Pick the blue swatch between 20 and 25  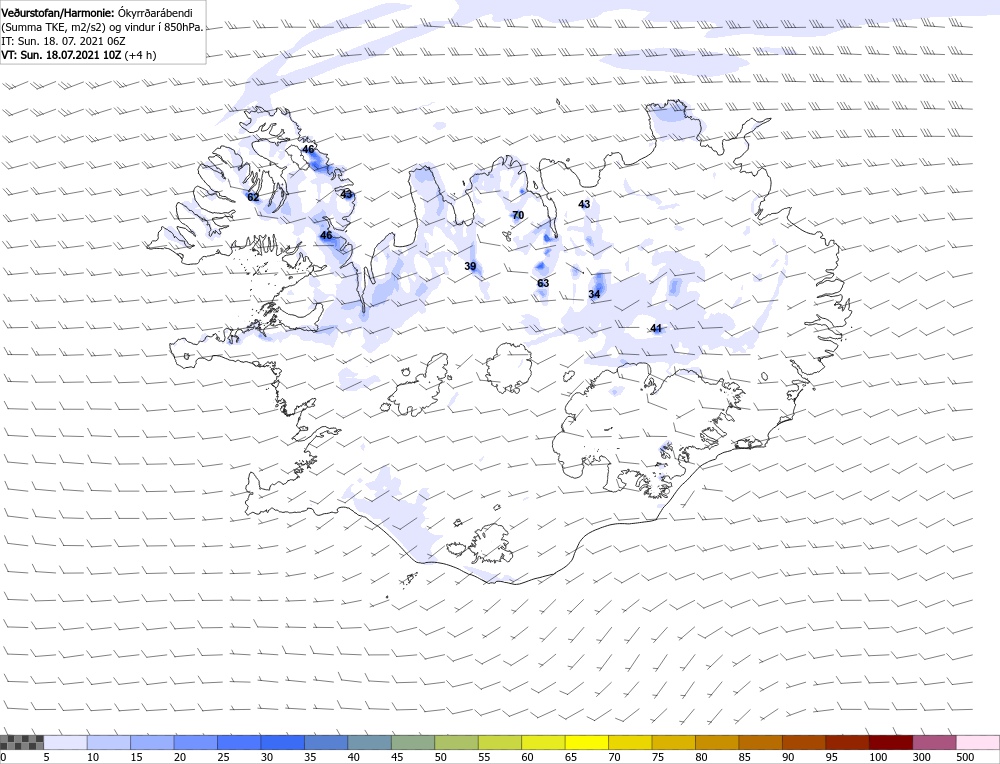point(195,742)
